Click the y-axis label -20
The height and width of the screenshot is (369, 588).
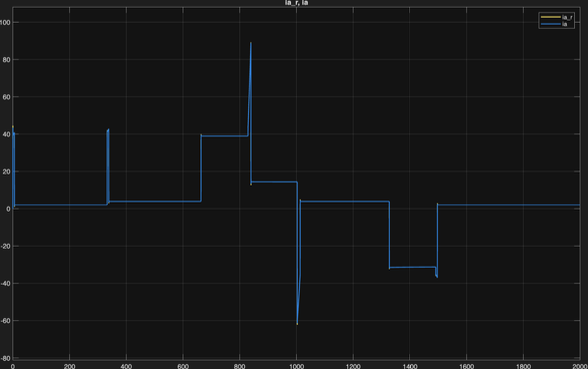[5, 246]
